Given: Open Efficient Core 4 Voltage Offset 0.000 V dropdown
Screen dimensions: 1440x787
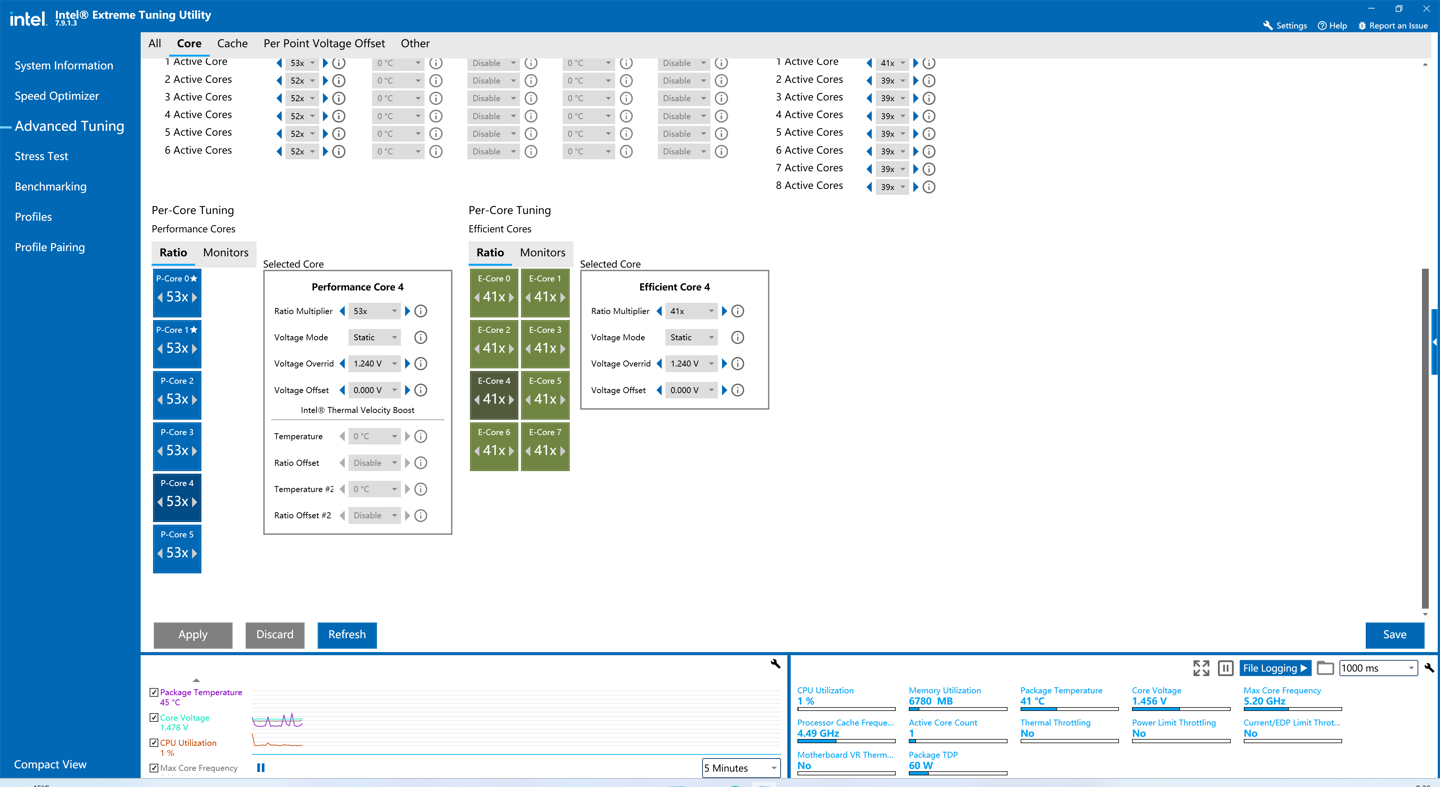Looking at the screenshot, I should click(691, 390).
